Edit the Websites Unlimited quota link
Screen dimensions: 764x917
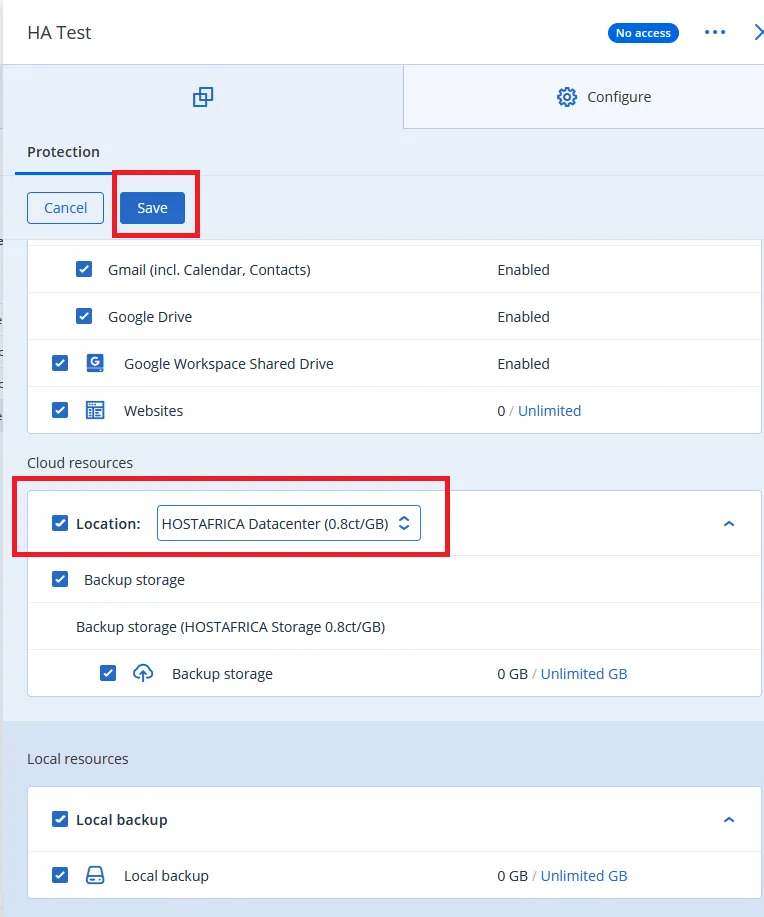coord(549,411)
